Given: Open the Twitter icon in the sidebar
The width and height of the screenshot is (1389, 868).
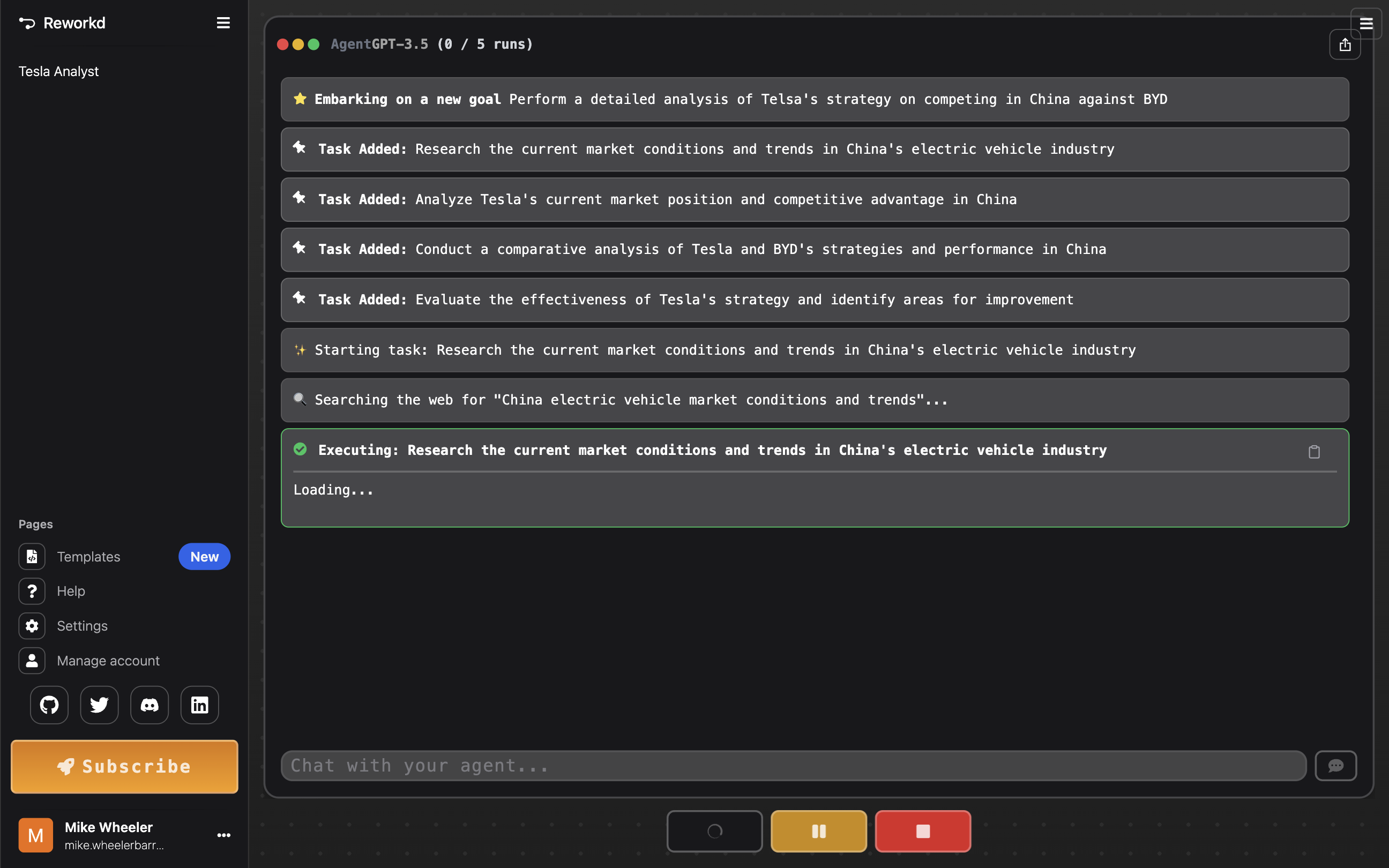Looking at the screenshot, I should [99, 705].
